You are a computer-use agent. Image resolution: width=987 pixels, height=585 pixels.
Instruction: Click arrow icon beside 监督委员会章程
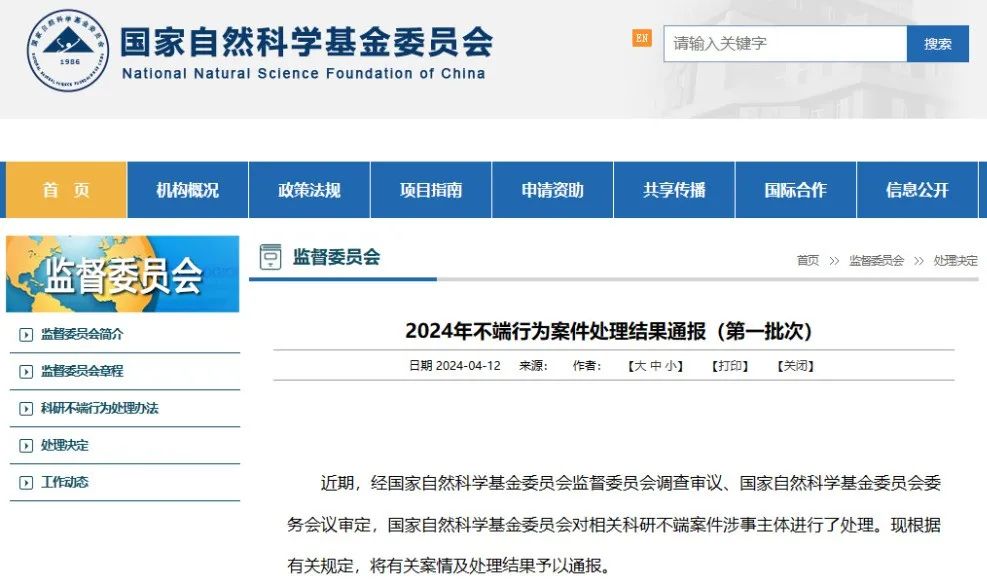pos(26,372)
